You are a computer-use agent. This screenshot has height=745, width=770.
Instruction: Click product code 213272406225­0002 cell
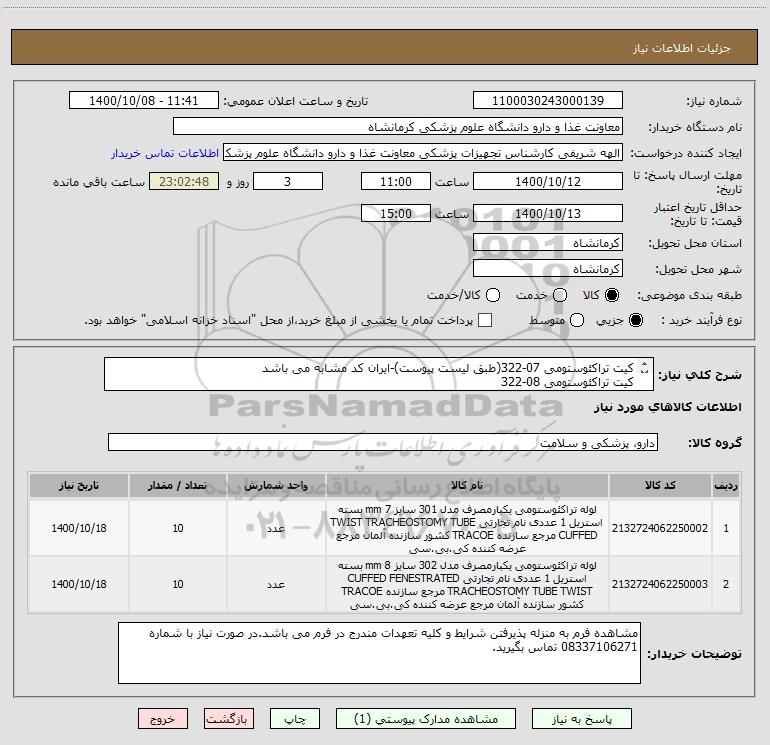tap(660, 528)
